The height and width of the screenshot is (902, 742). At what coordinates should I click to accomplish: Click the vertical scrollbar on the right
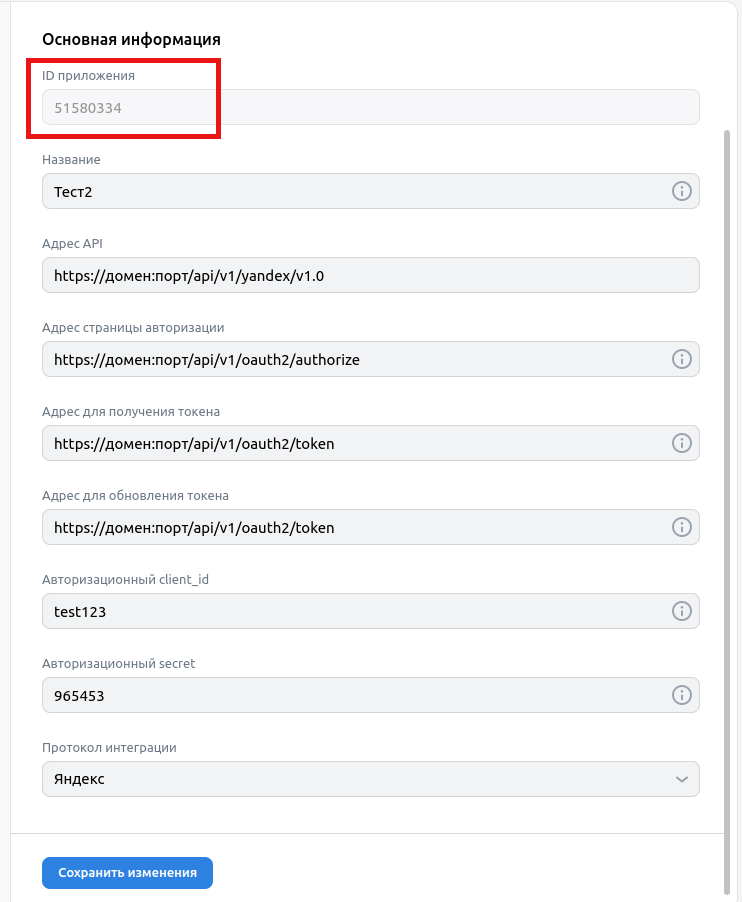(x=727, y=500)
